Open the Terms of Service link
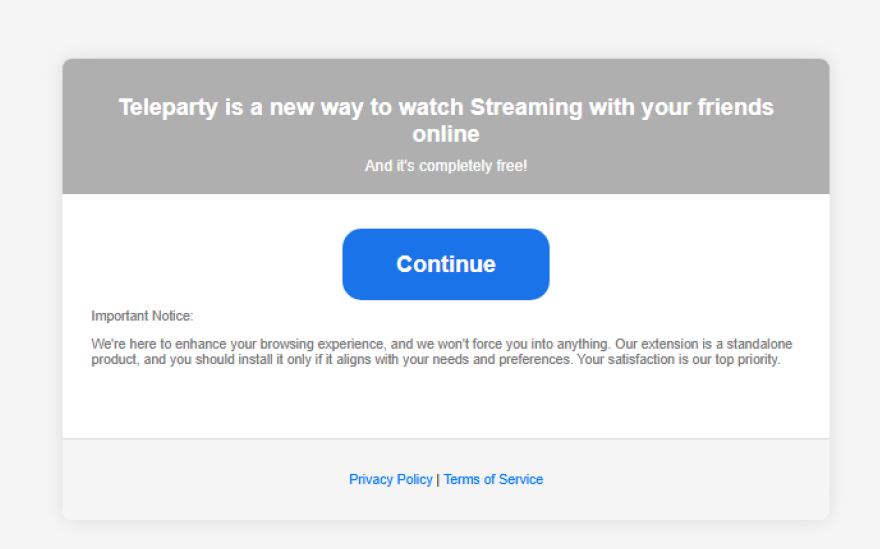Screen dimensions: 880x549 (x=493, y=480)
